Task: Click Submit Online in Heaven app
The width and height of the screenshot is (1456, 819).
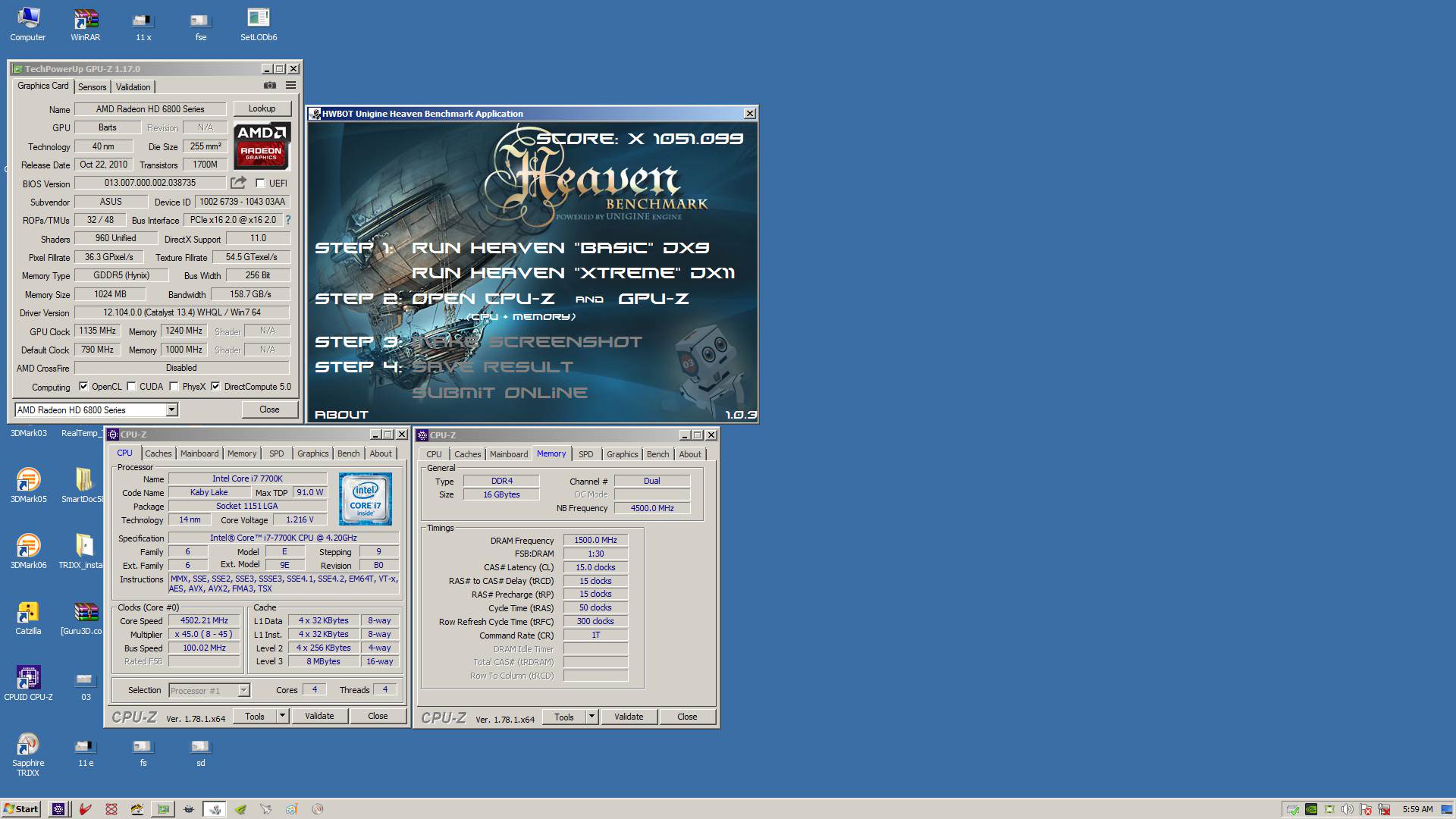Action: point(500,393)
